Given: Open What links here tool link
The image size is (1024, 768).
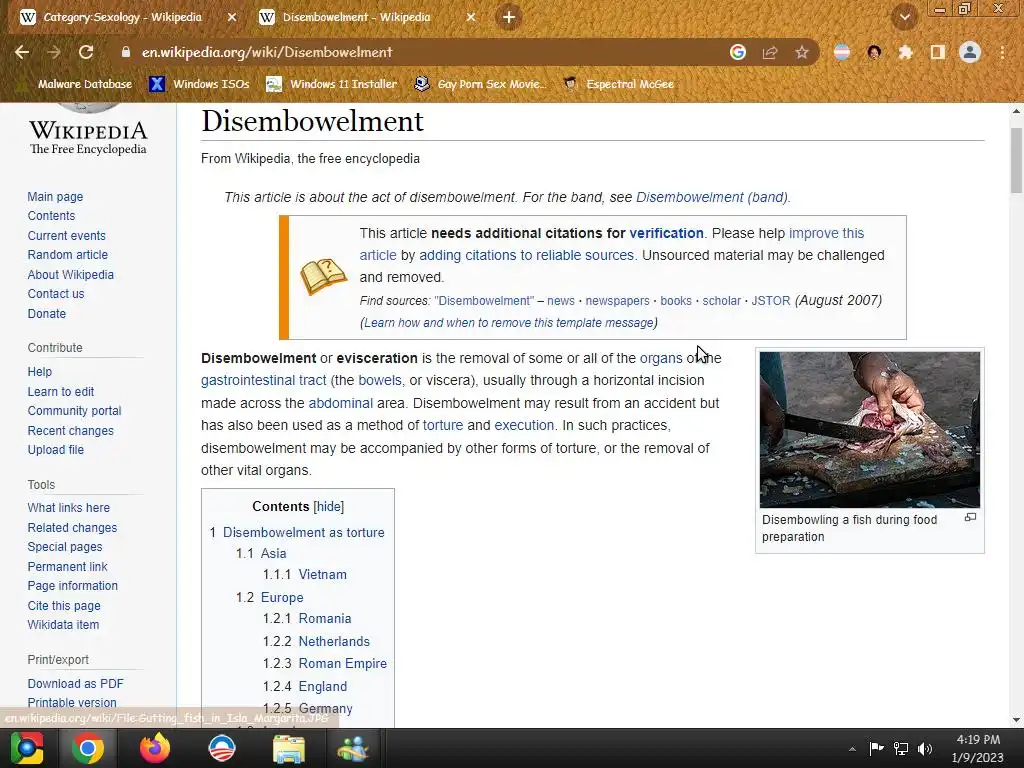Looking at the screenshot, I should 69,508.
